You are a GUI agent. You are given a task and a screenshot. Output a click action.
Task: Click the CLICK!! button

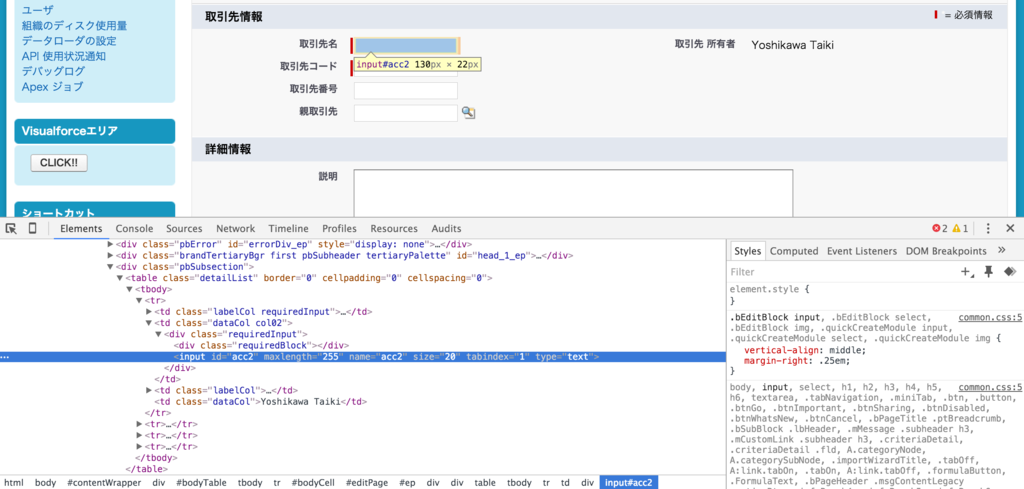pos(59,163)
